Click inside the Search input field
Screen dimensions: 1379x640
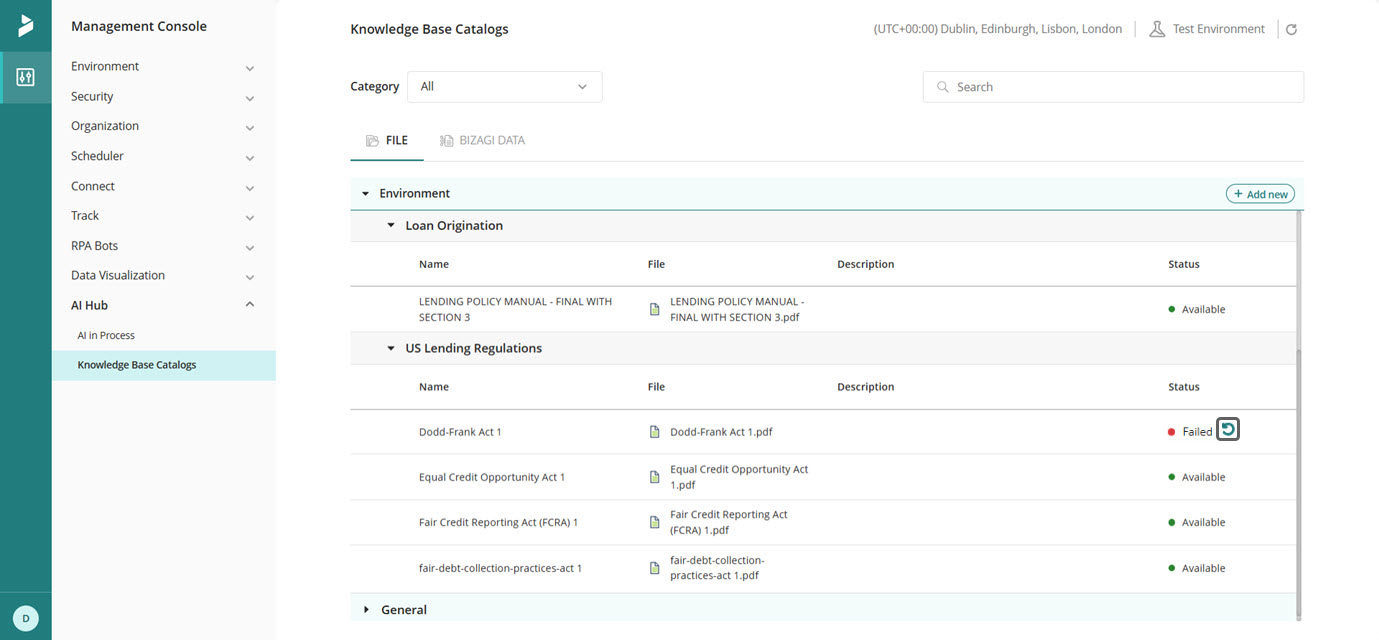tap(1113, 87)
